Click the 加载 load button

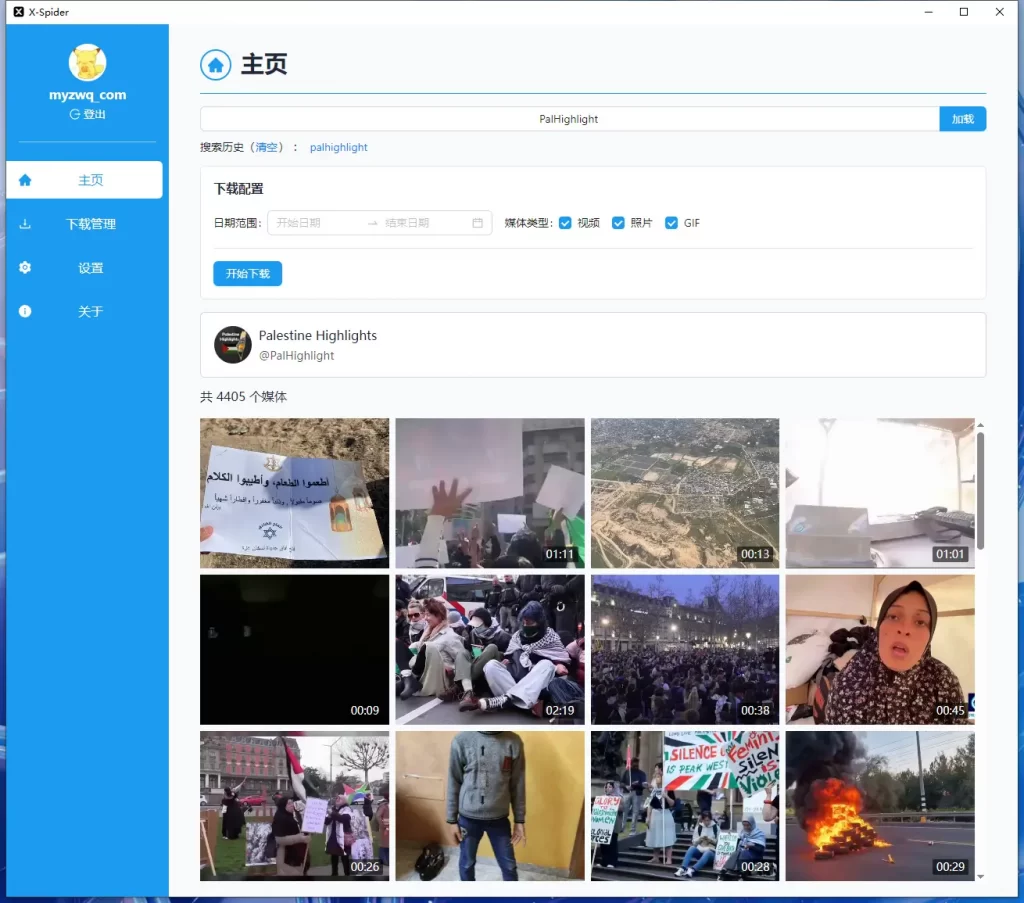click(x=962, y=119)
